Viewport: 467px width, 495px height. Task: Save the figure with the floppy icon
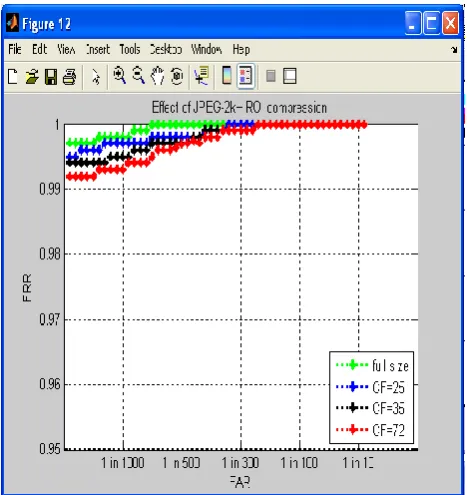click(51, 77)
